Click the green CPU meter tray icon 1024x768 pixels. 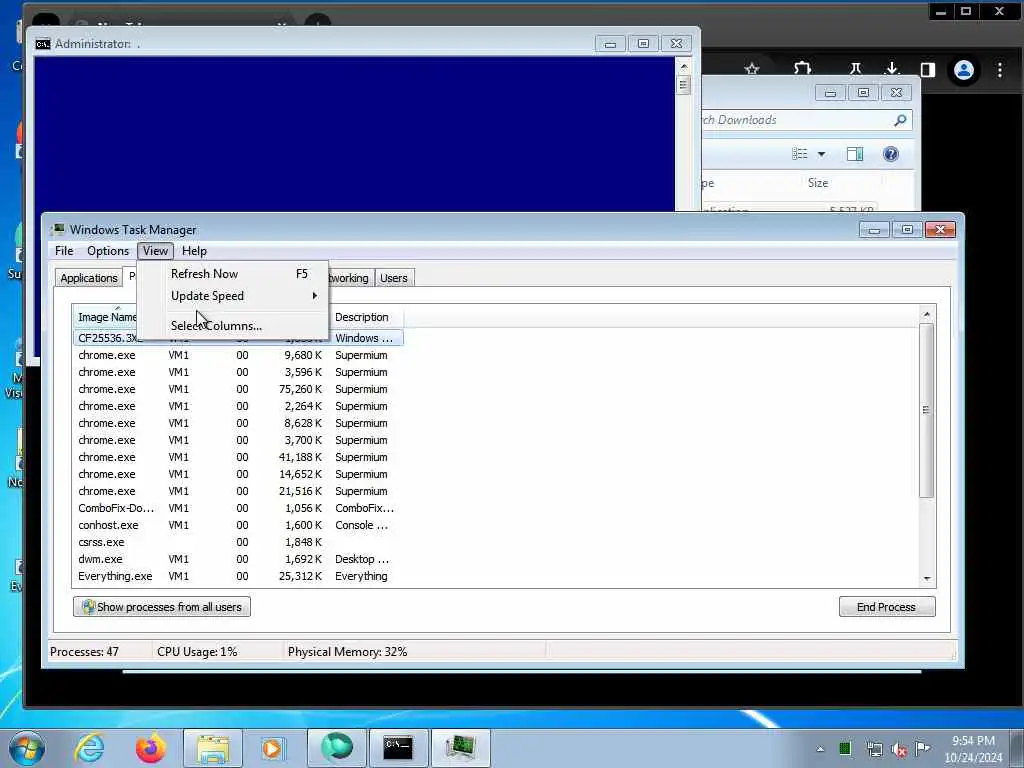845,748
